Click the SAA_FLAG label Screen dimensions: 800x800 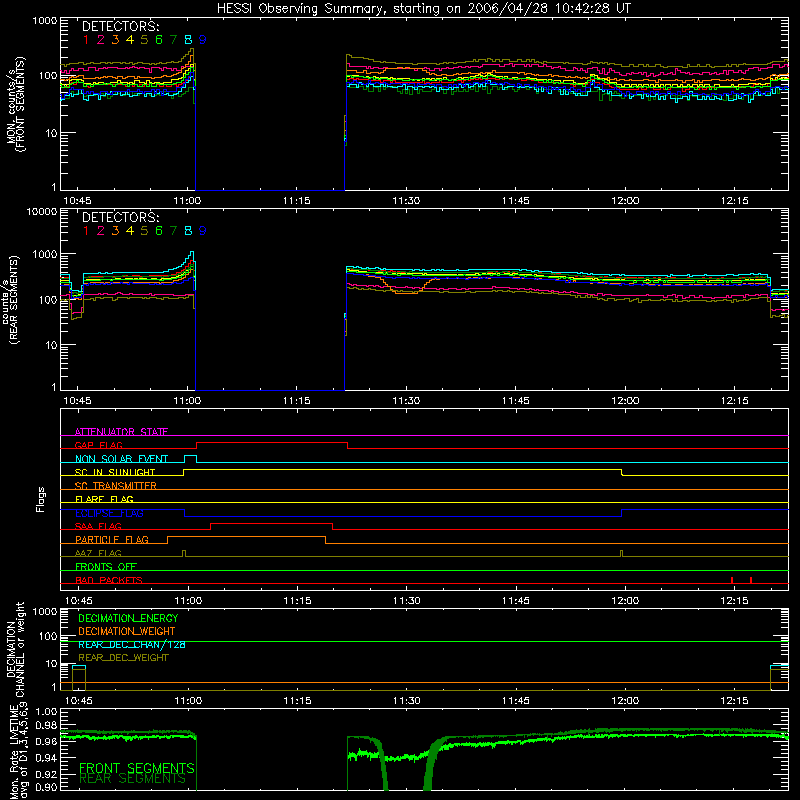pyautogui.click(x=98, y=526)
